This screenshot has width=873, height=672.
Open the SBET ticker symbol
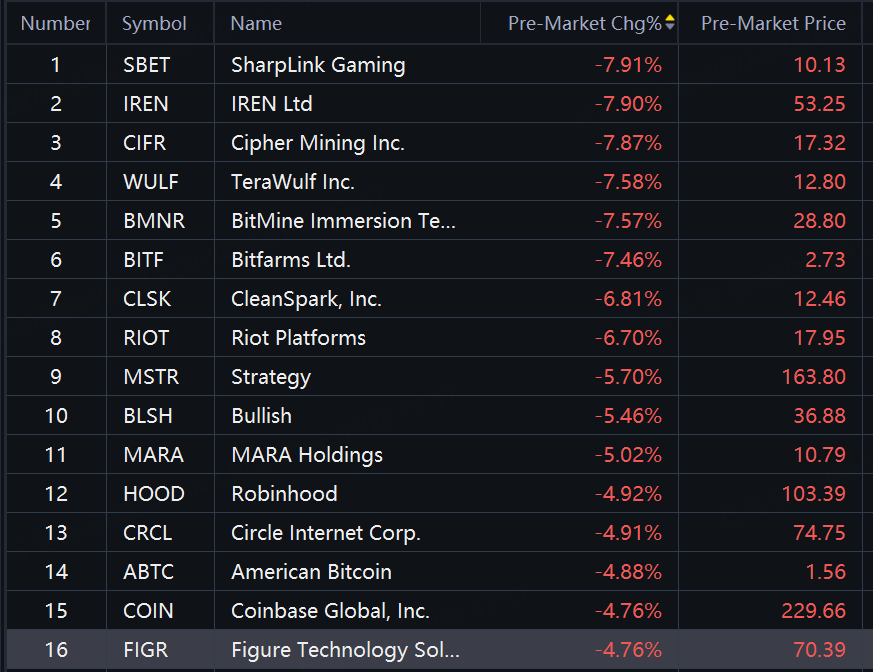(147, 65)
